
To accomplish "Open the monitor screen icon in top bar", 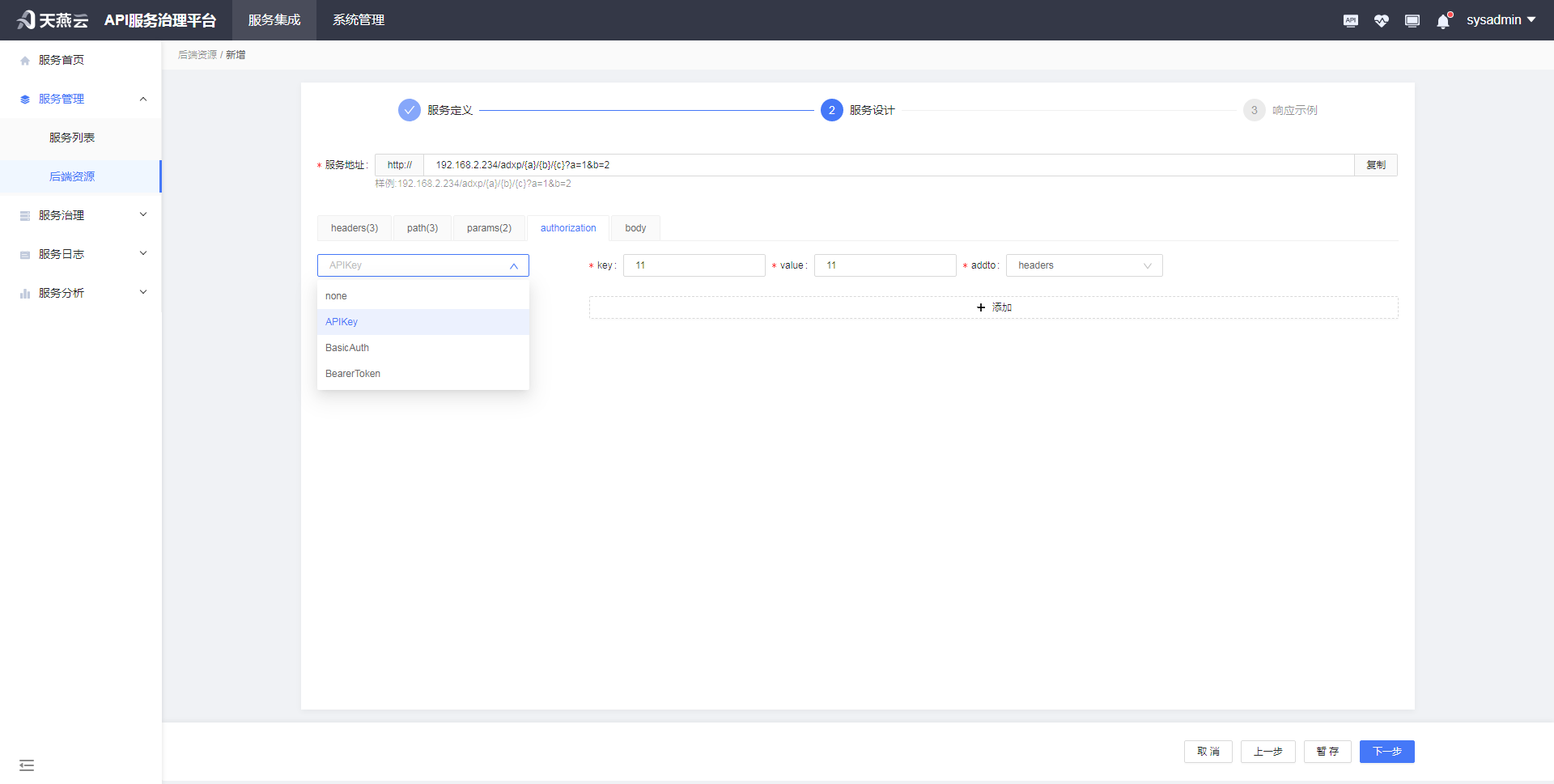I will point(1412,20).
